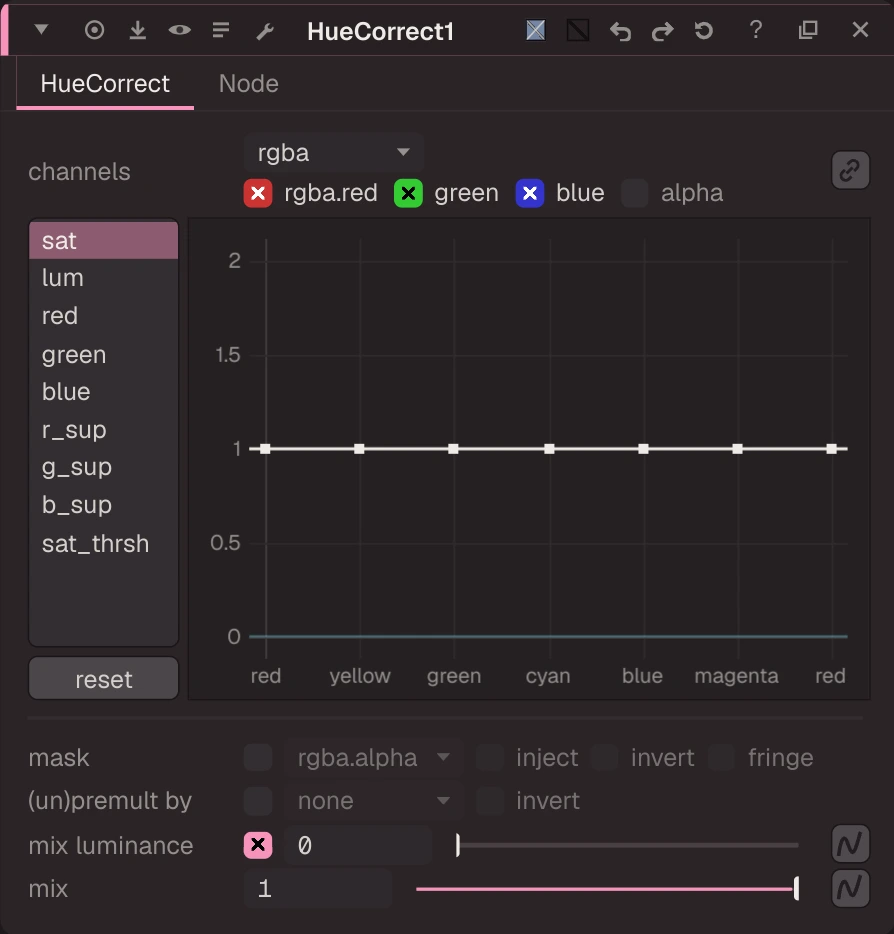894x934 pixels.
Task: Select the lum curve in the list
Action: (104, 278)
